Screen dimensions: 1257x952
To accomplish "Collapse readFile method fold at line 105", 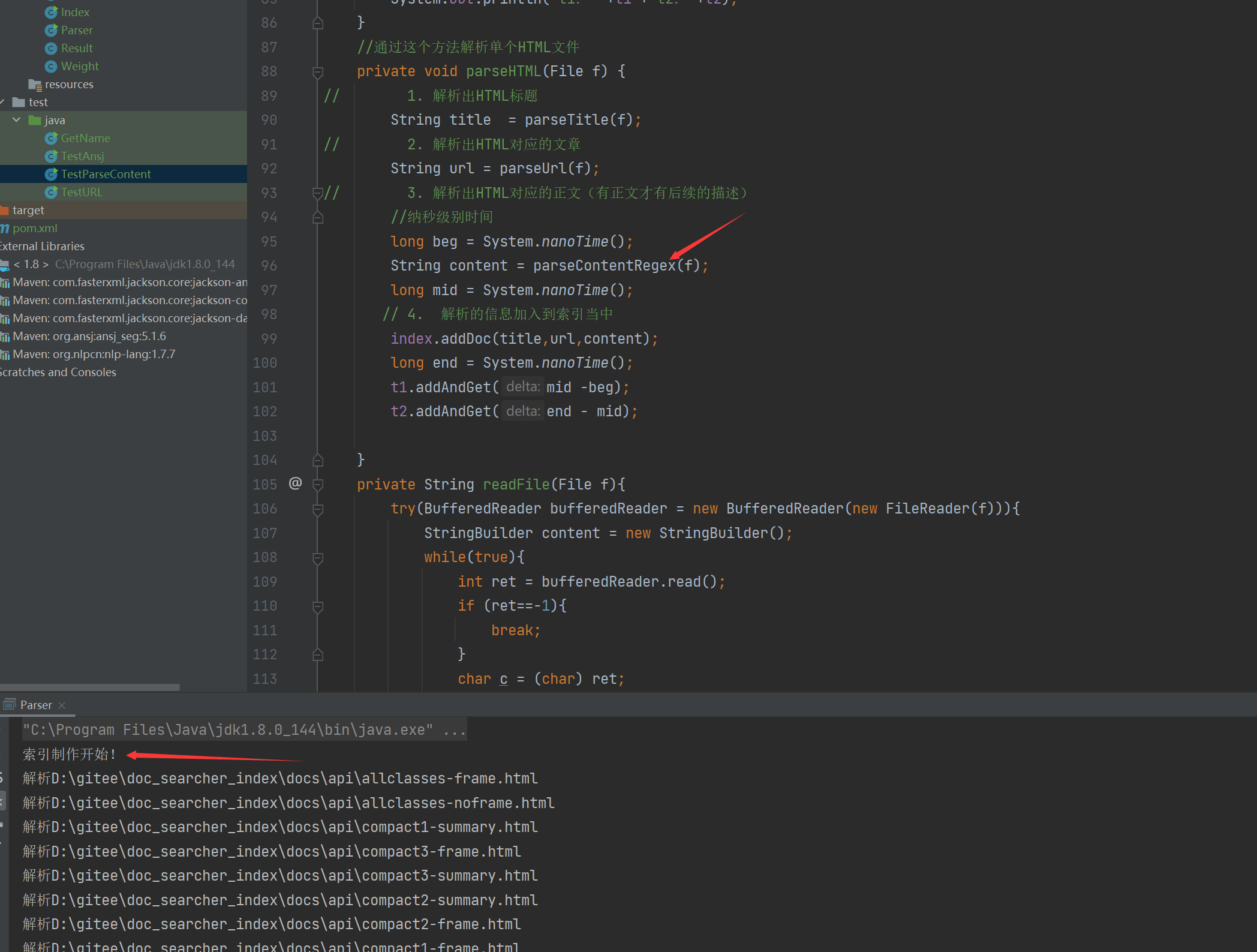I will [x=318, y=485].
